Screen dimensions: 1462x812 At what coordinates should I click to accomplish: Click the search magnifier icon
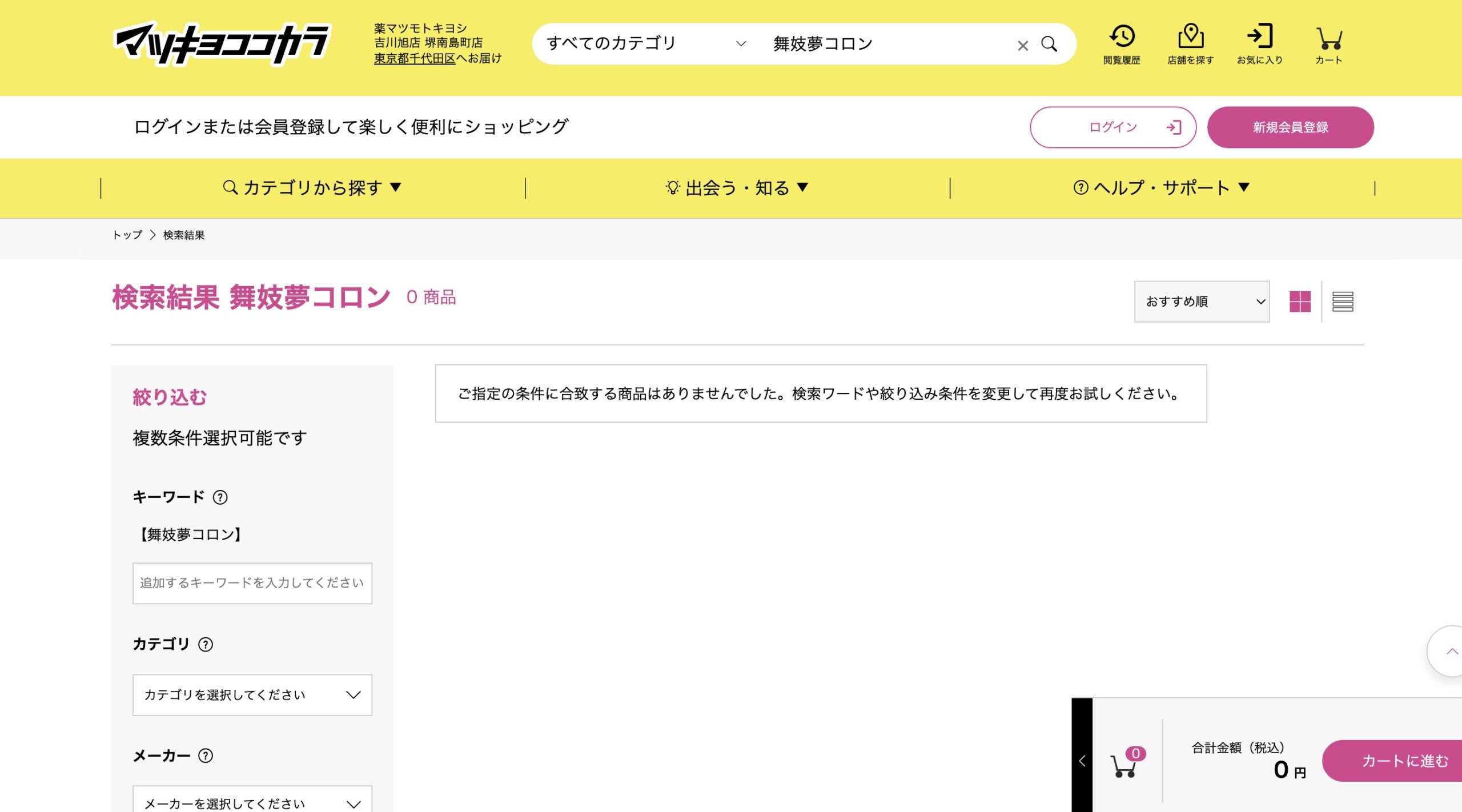click(x=1049, y=44)
